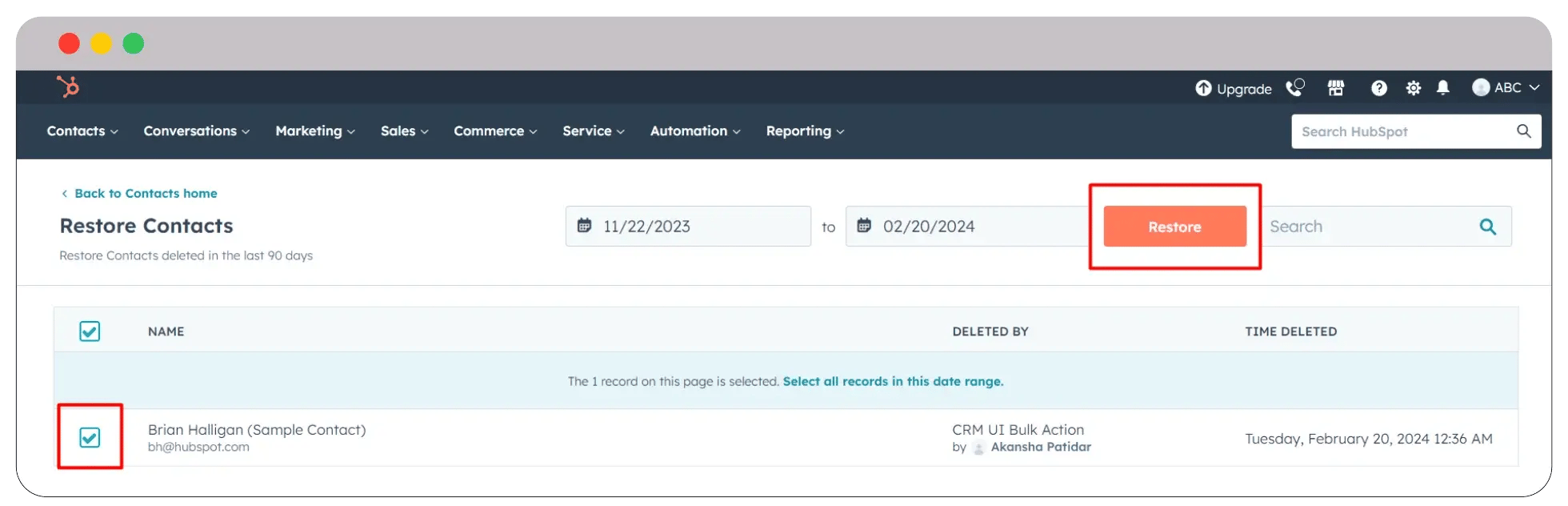Expand the Commerce menu

[495, 131]
